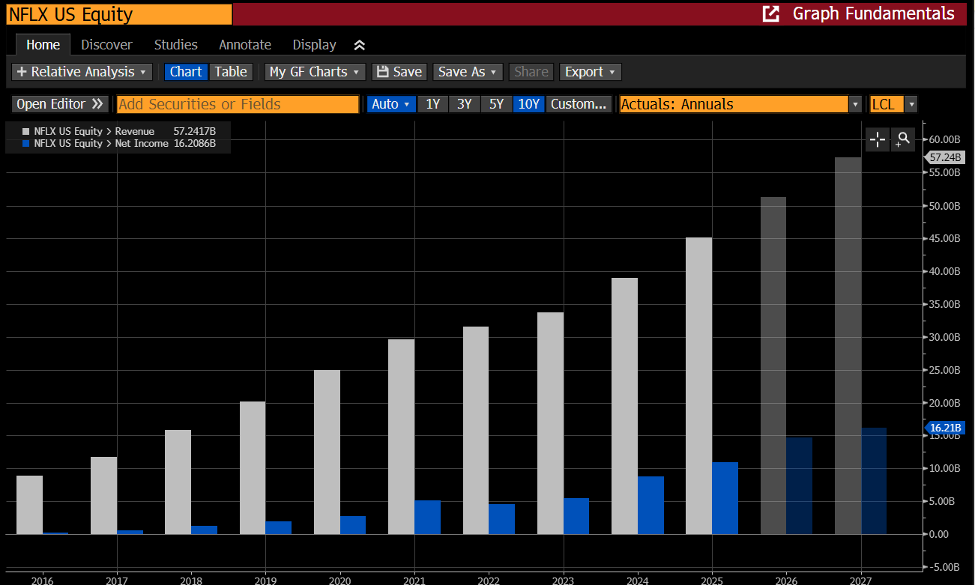The image size is (977, 585).
Task: Click the NFLX US Equity security field
Action: (x=119, y=14)
